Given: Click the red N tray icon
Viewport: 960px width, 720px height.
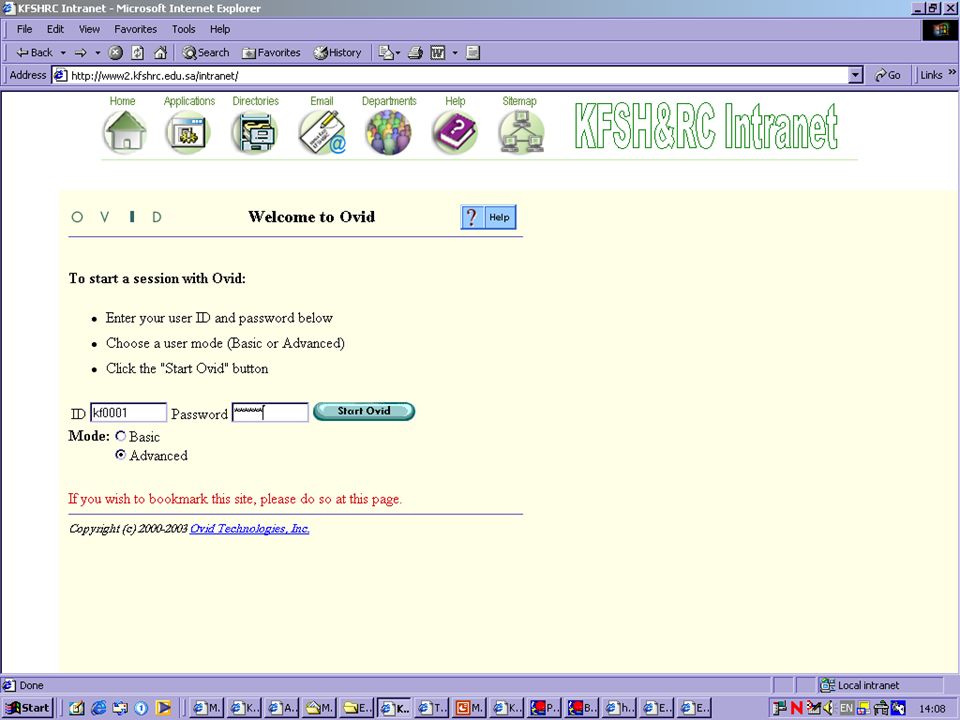Looking at the screenshot, I should pos(796,708).
